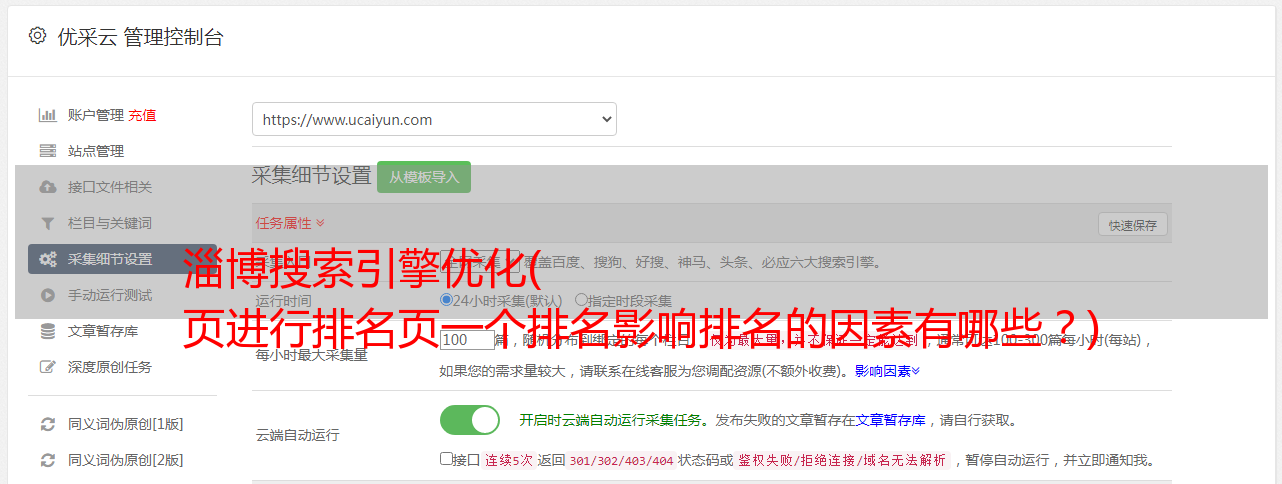Open 同义词伪原创[1版] in the sidebar
Viewport: 1282px width, 484px height.
point(126,424)
